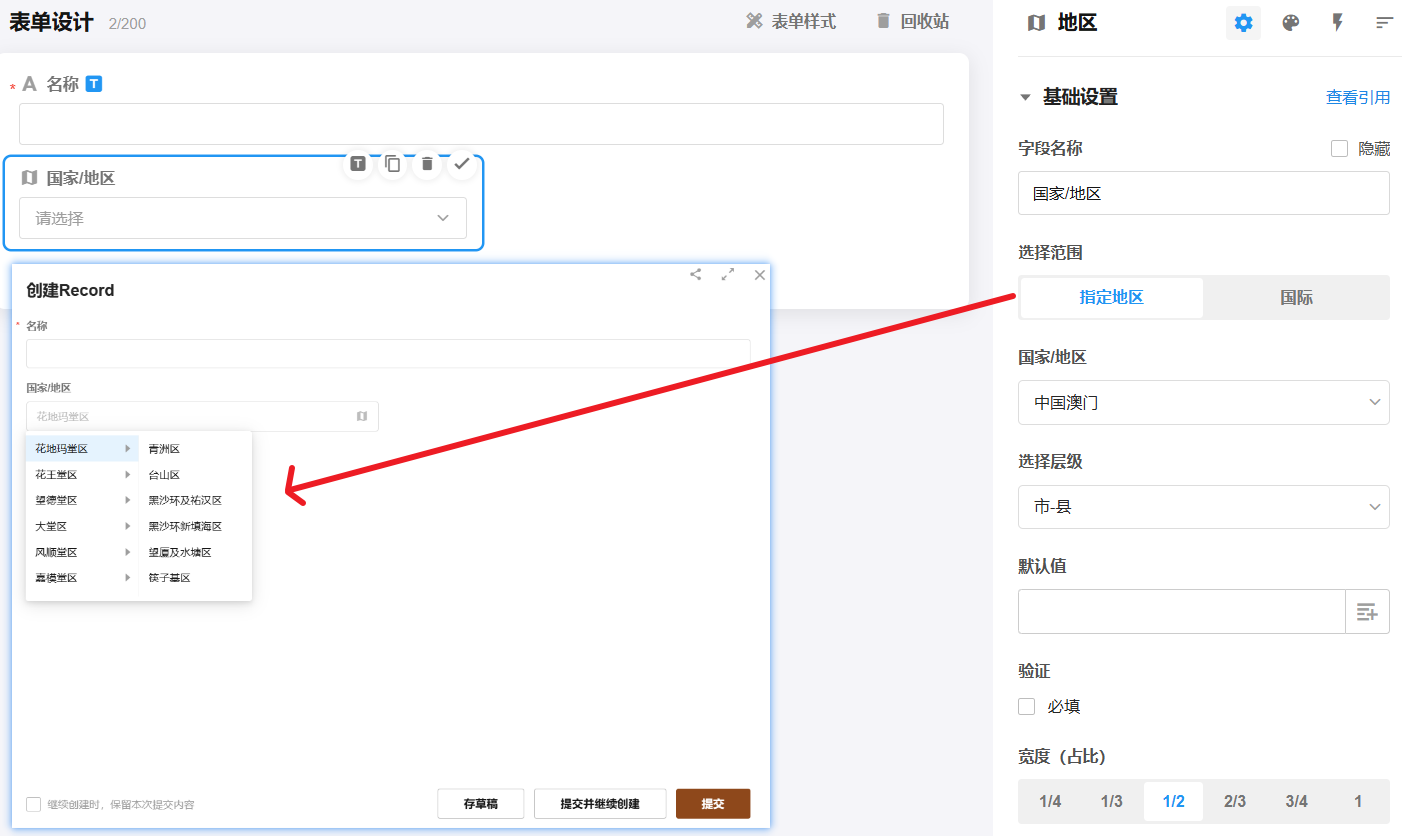Image resolution: width=1406 pixels, height=836 pixels.
Task: Click the default value add-list icon
Action: 1367,612
